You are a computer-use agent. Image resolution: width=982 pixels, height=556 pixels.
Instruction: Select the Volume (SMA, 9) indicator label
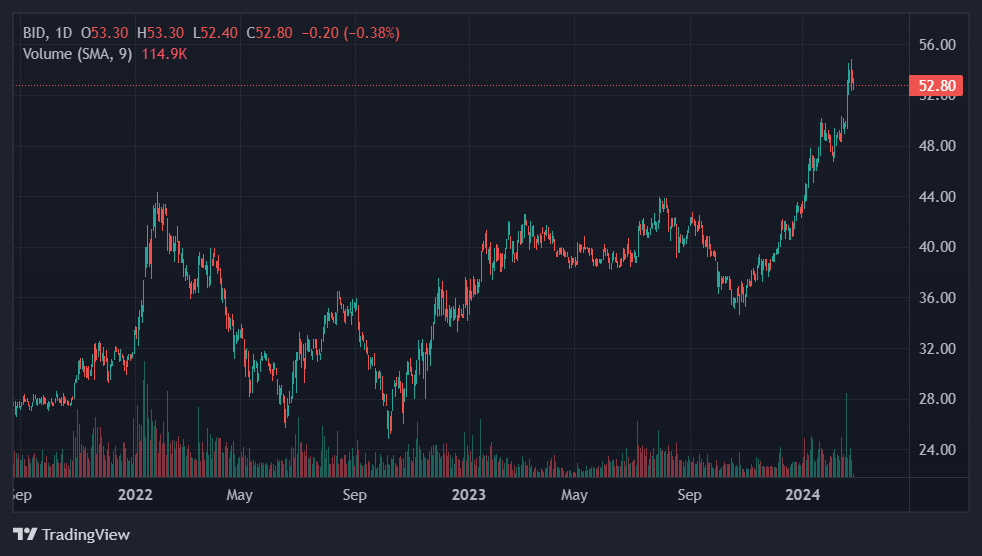click(x=77, y=54)
